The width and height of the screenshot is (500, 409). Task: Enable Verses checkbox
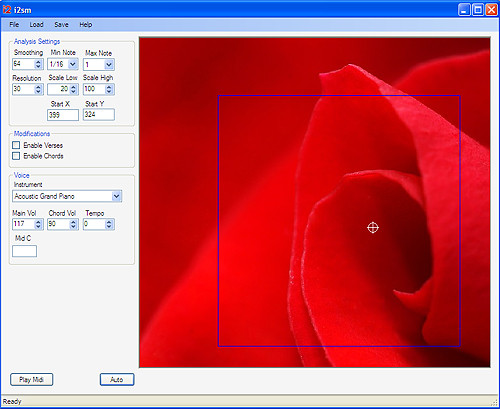click(16, 145)
